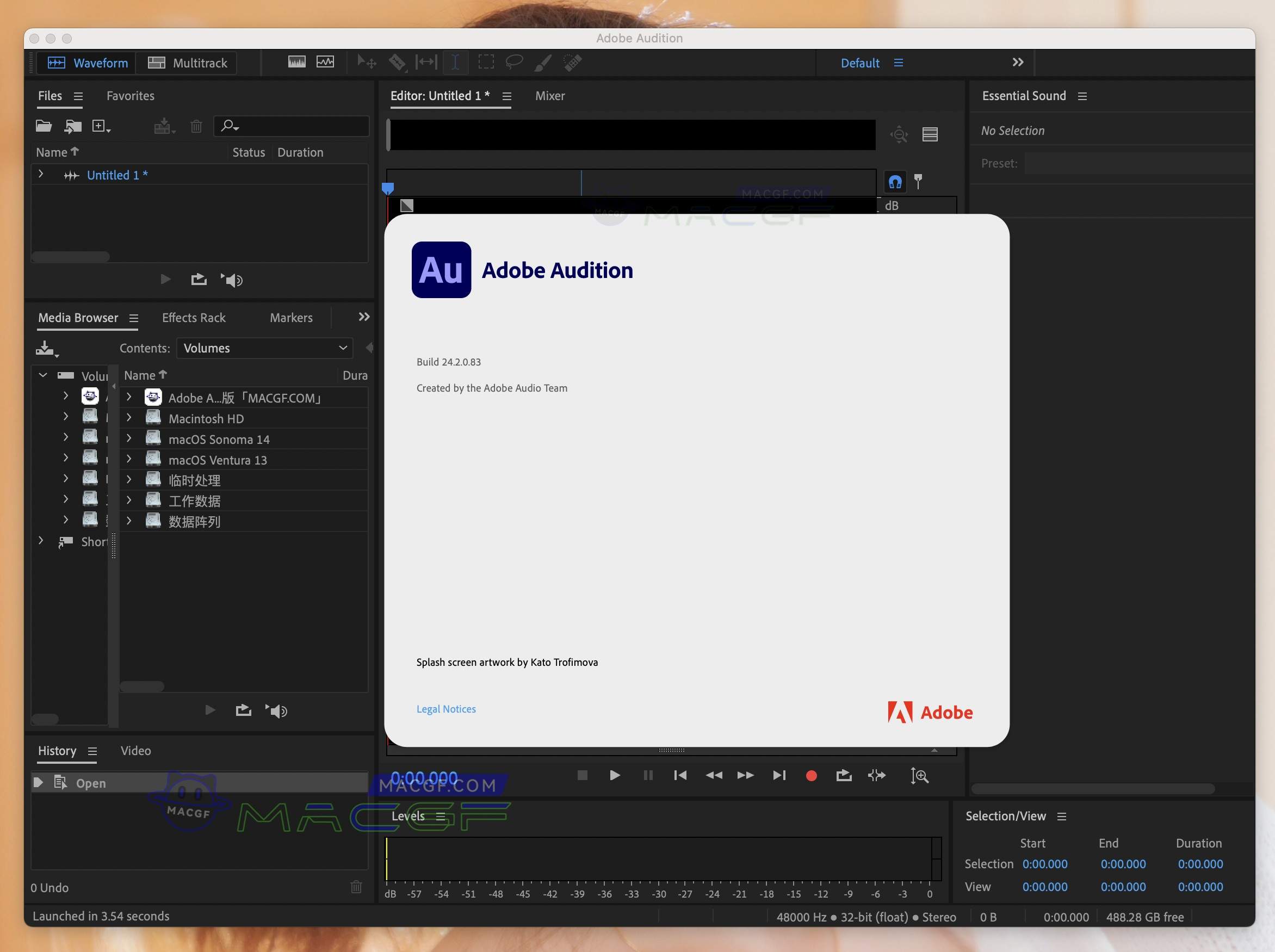Viewport: 1275px width, 952px height.
Task: Toggle the snapping magnet button
Action: (895, 182)
